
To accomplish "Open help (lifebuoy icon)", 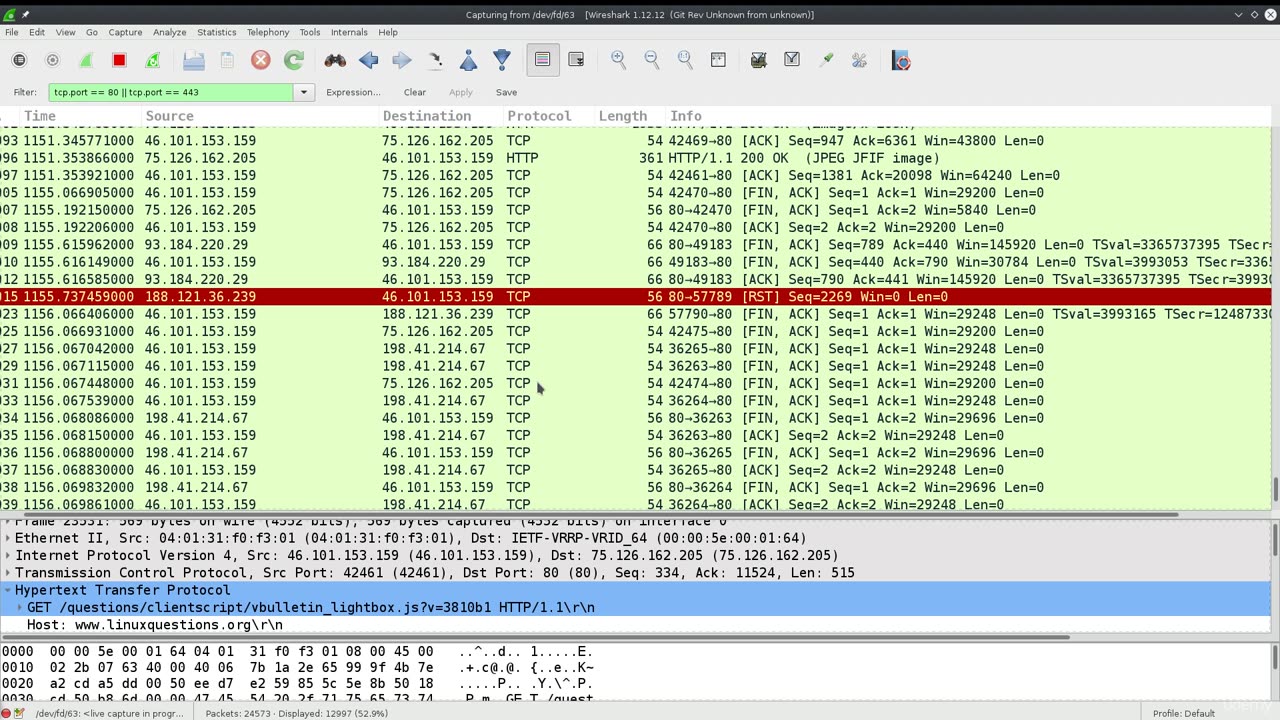I will click(901, 60).
